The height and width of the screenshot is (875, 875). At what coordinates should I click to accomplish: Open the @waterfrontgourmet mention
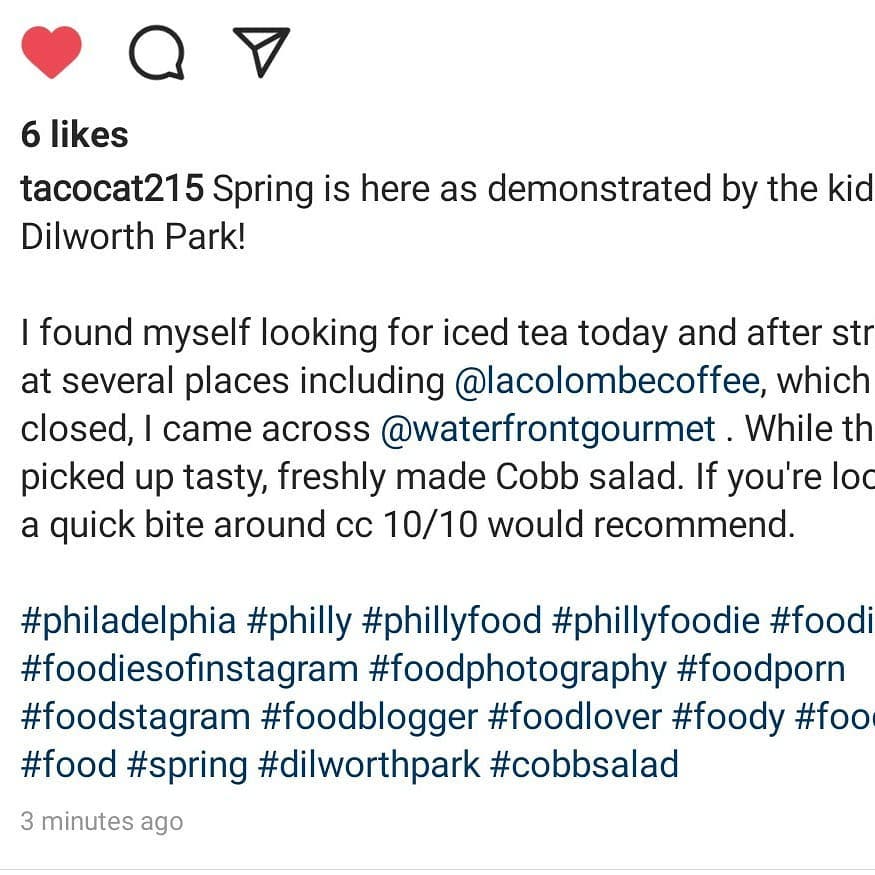[x=547, y=429]
